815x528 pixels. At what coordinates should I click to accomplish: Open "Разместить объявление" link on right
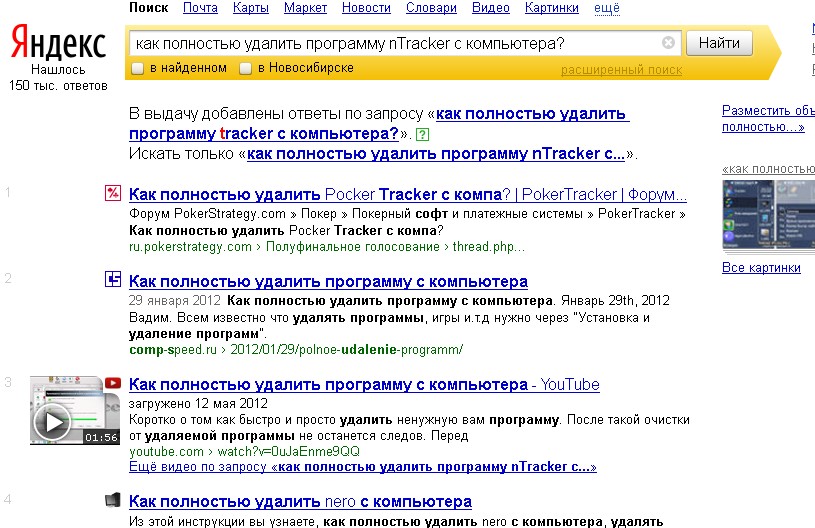(768, 118)
